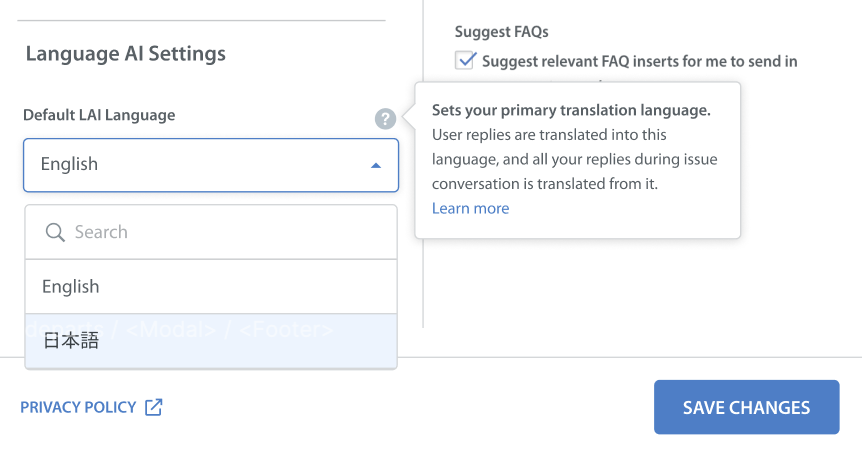The image size is (862, 452).
Task: Open the Privacy Policy link
Action: tap(78, 407)
